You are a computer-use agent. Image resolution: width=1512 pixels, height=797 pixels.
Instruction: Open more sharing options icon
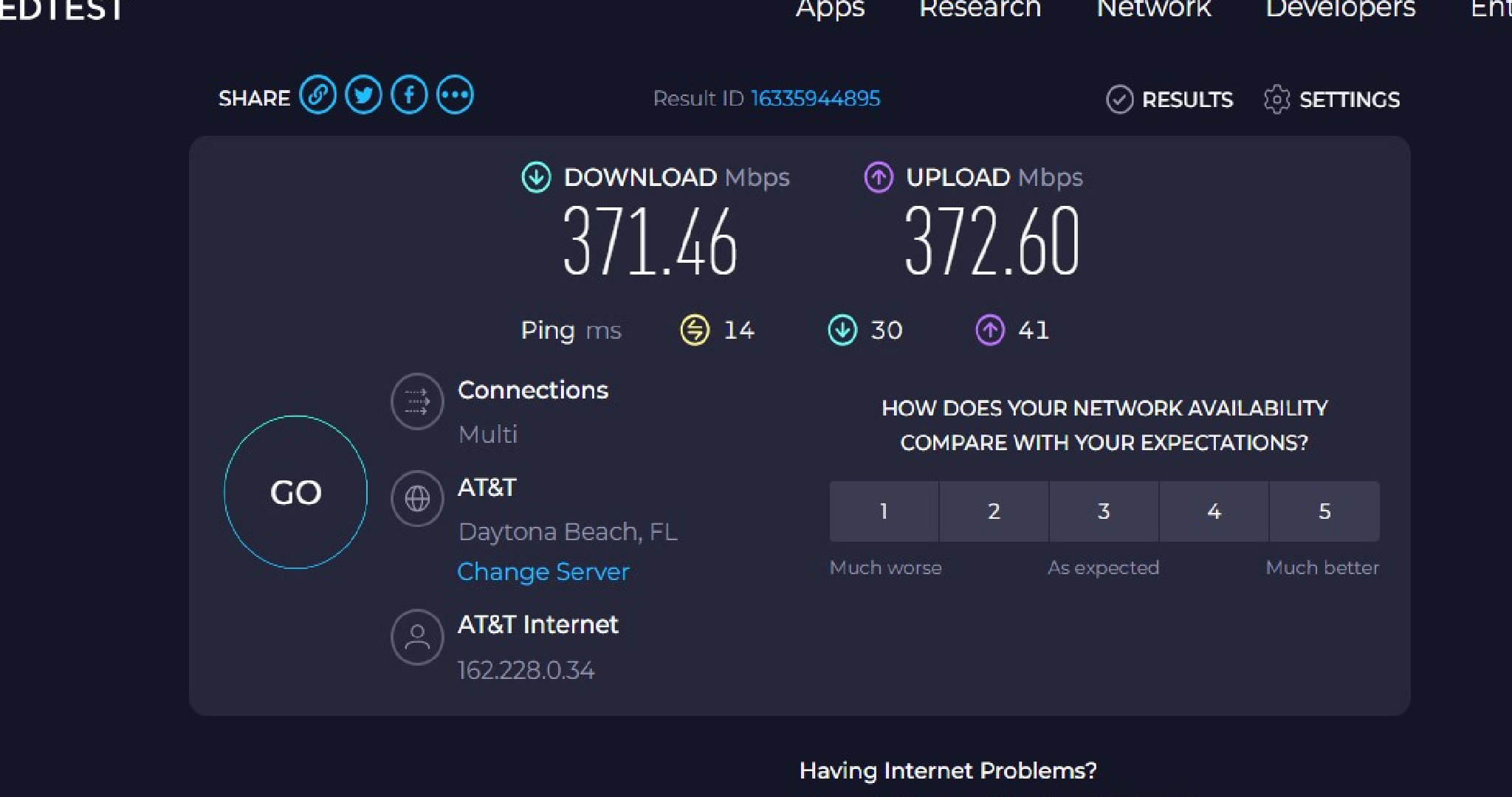tap(455, 96)
